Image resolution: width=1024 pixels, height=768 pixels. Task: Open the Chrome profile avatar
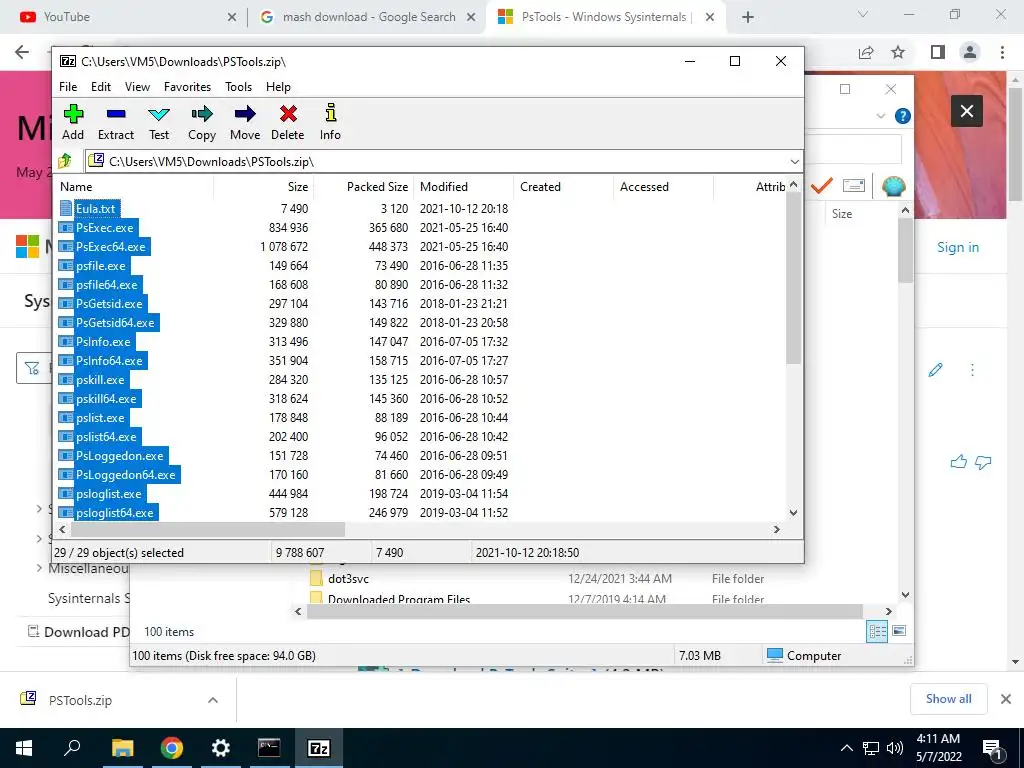[x=970, y=52]
